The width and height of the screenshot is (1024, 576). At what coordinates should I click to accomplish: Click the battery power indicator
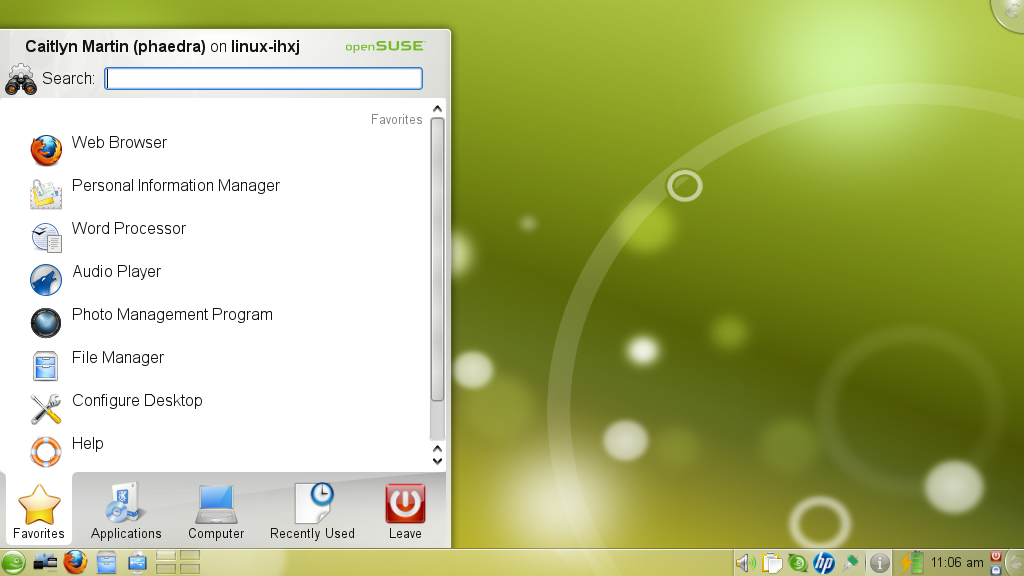point(911,563)
